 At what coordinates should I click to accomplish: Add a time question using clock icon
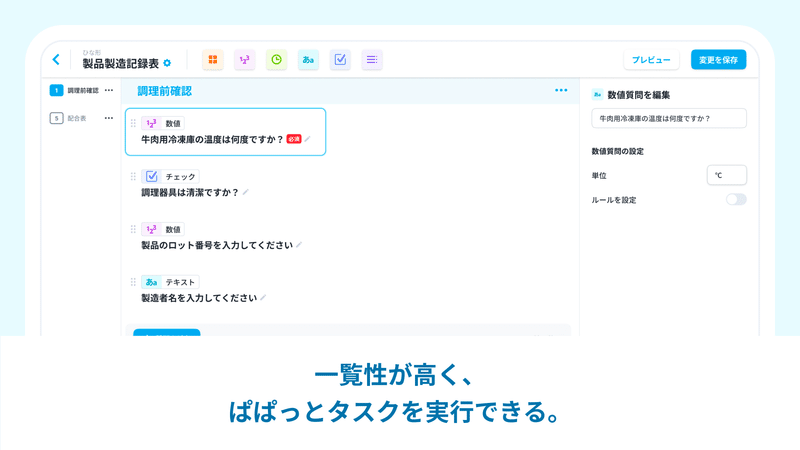click(276, 60)
